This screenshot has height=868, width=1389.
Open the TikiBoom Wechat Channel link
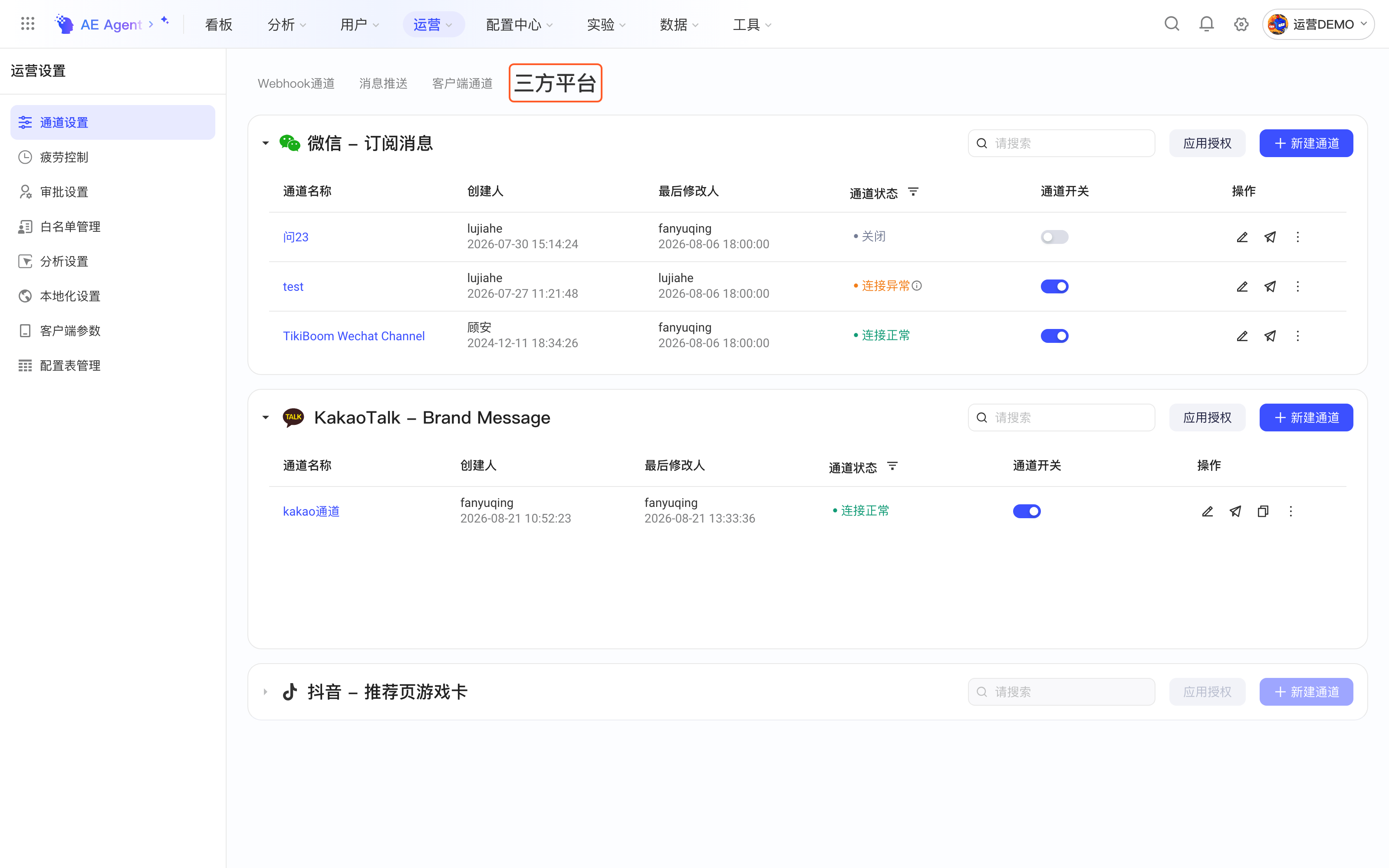point(354,336)
